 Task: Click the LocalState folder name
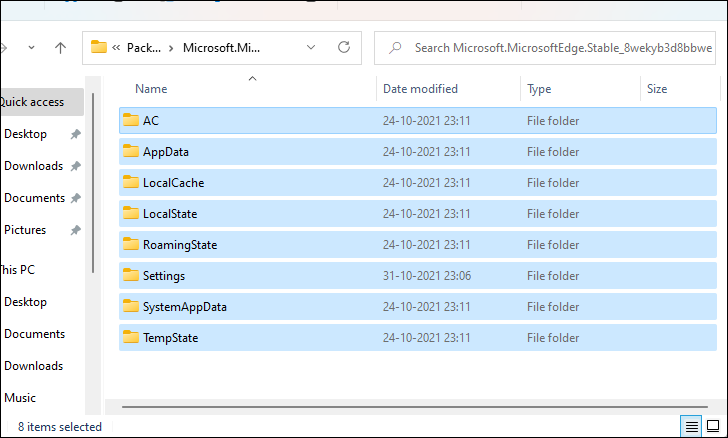coord(170,214)
